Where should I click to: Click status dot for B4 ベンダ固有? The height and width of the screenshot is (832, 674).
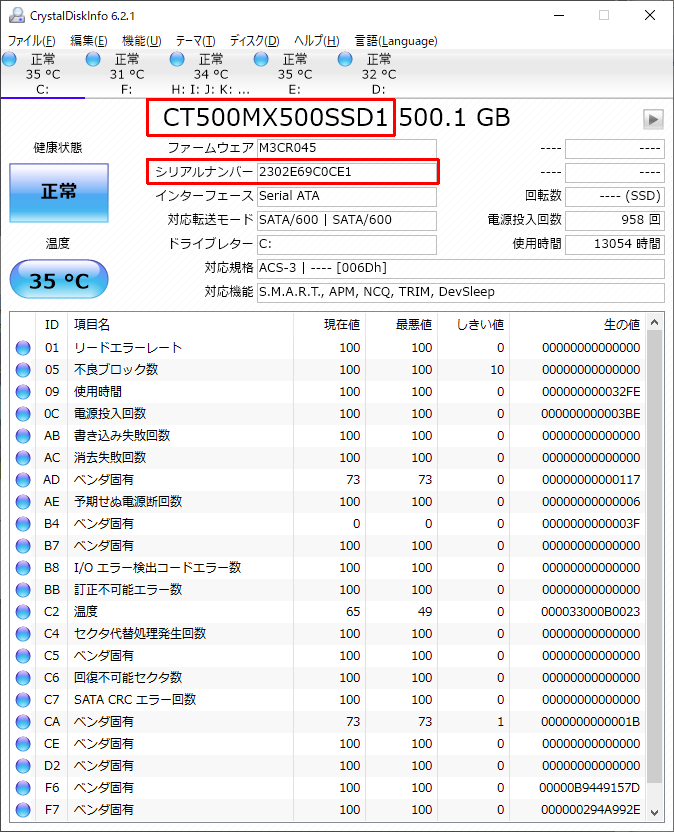[x=23, y=524]
